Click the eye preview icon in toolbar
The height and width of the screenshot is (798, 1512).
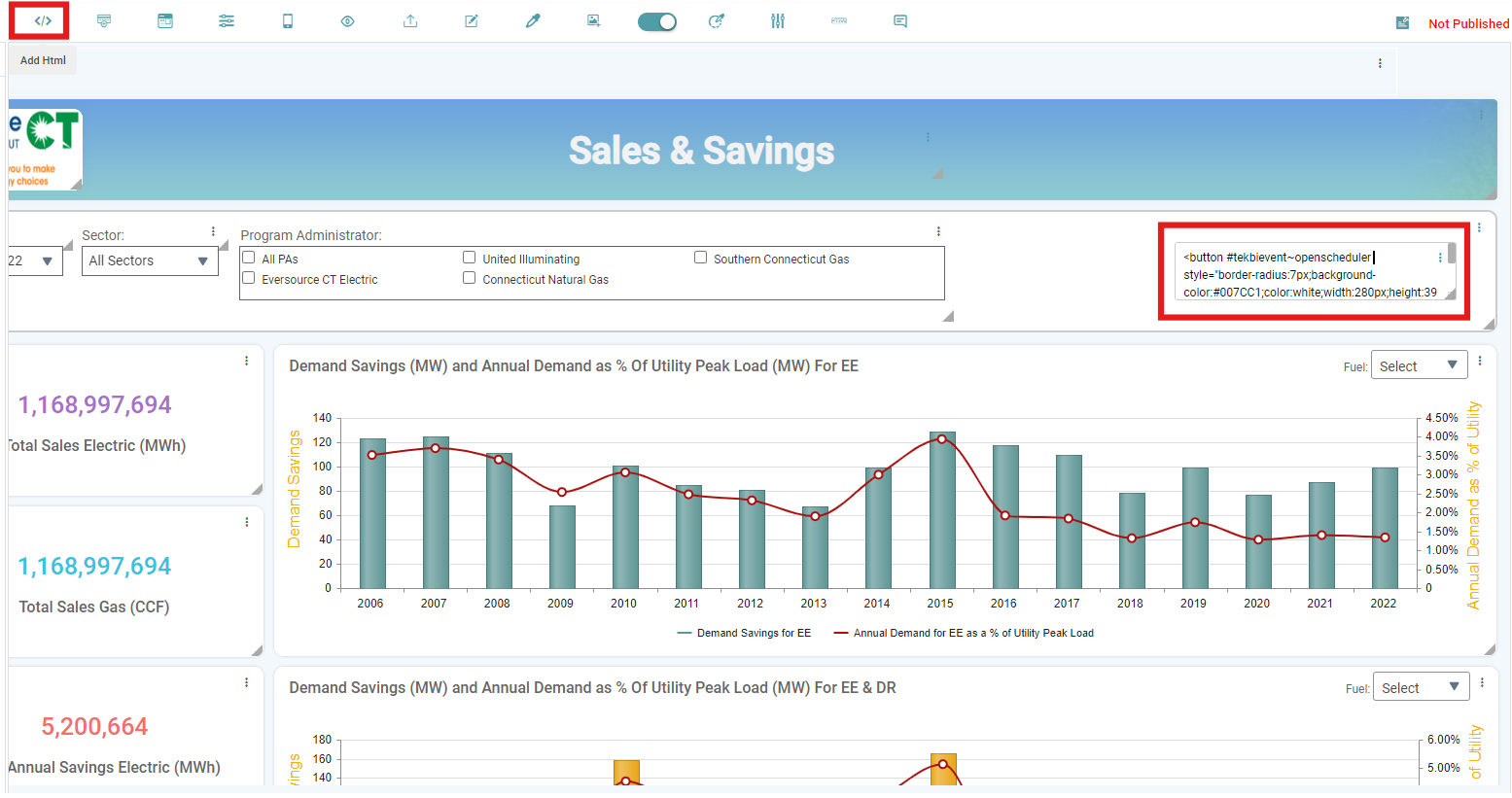pos(347,21)
